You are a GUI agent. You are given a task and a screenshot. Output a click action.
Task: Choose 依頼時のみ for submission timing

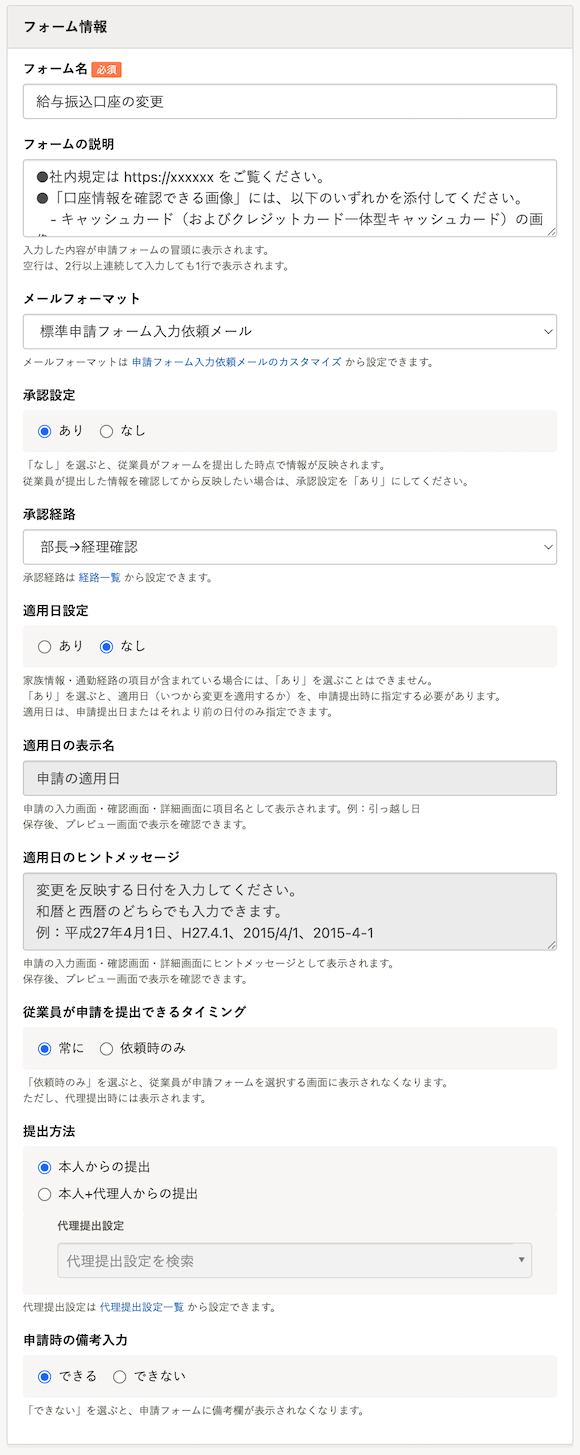[x=106, y=1048]
